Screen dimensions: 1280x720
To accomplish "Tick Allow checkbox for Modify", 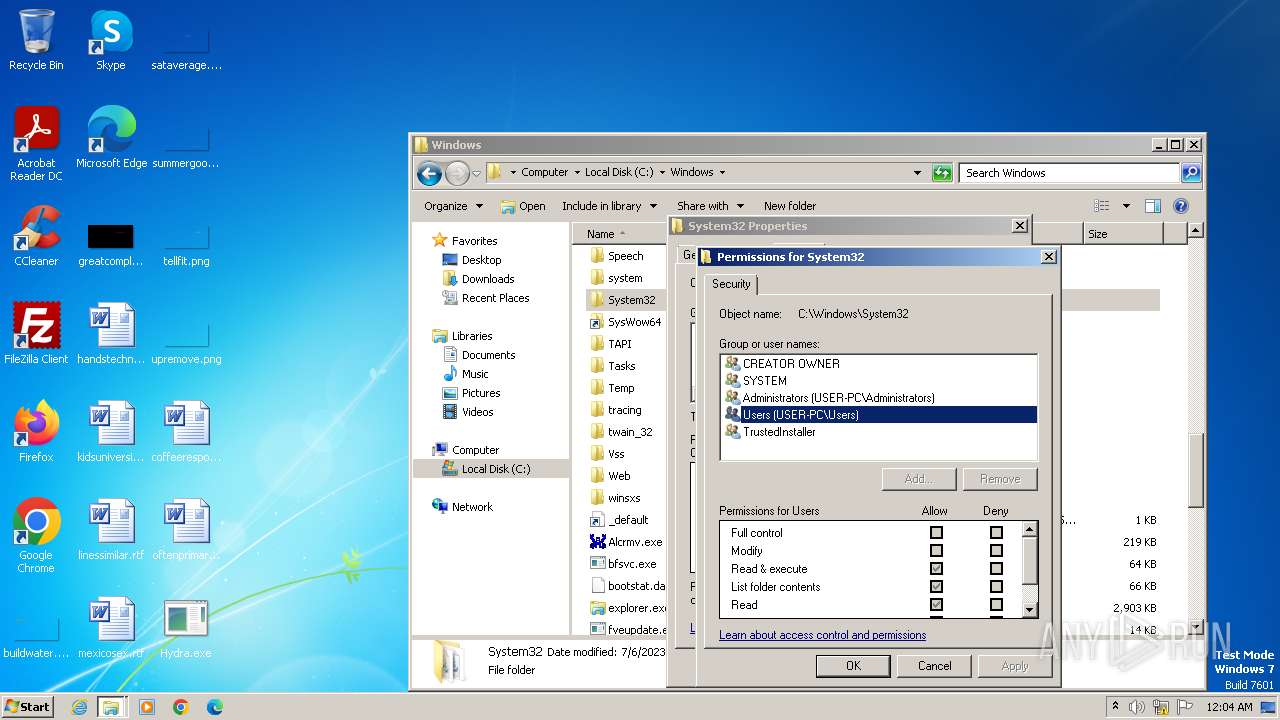I will [x=936, y=551].
